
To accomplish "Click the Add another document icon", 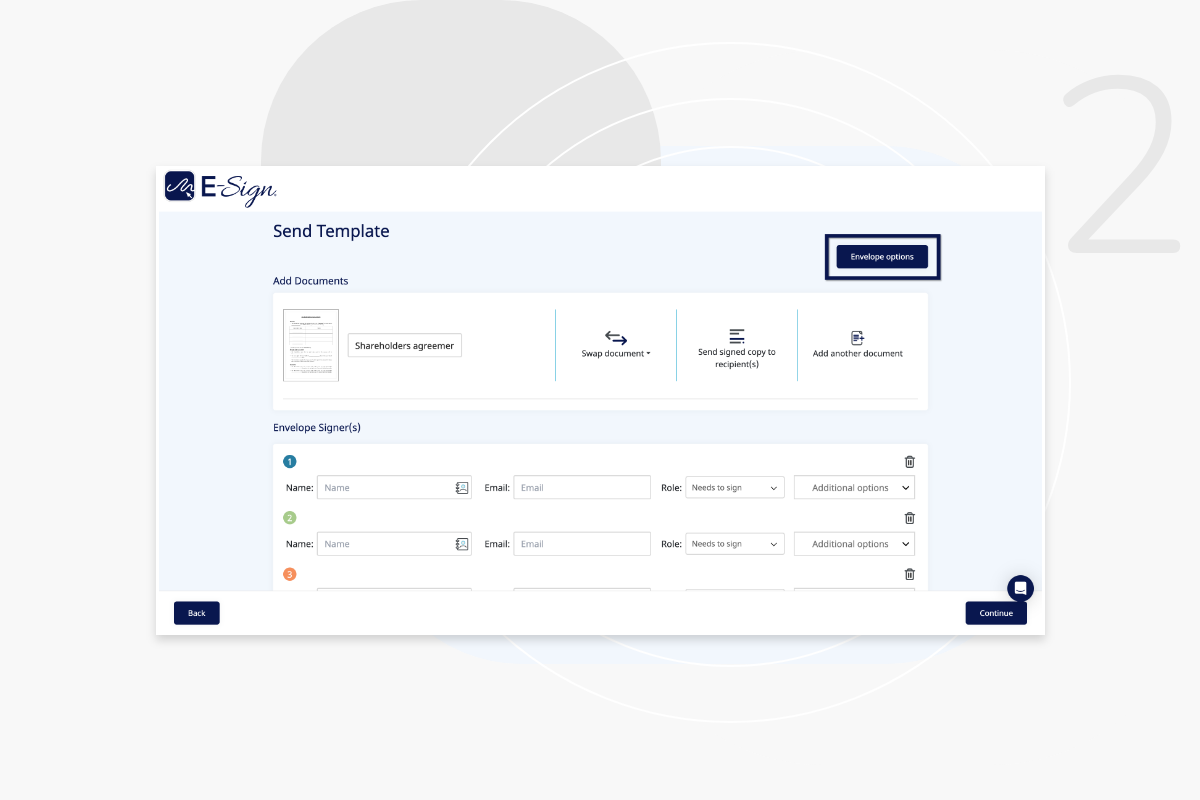I will click(857, 338).
